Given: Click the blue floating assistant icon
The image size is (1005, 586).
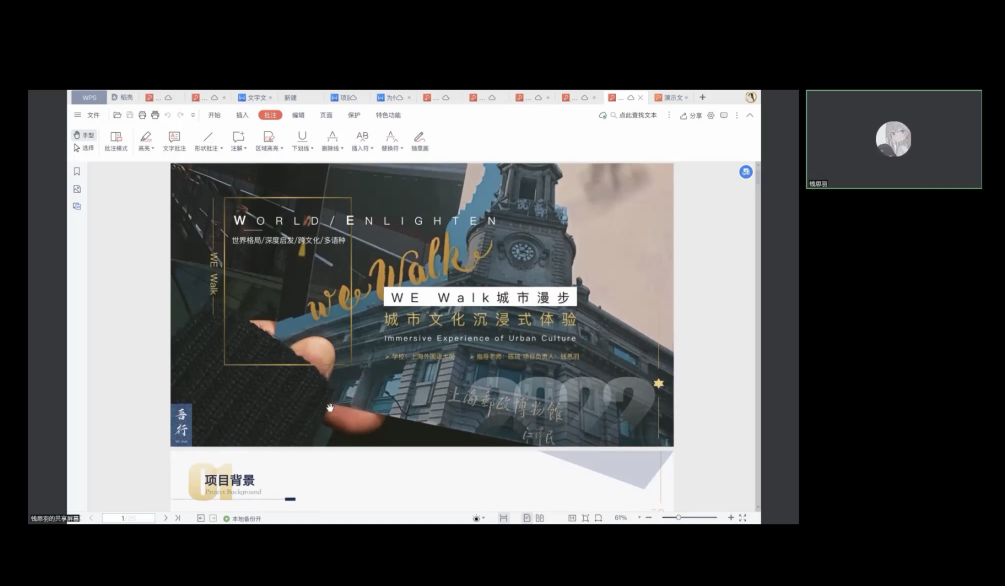Looking at the screenshot, I should tap(745, 172).
